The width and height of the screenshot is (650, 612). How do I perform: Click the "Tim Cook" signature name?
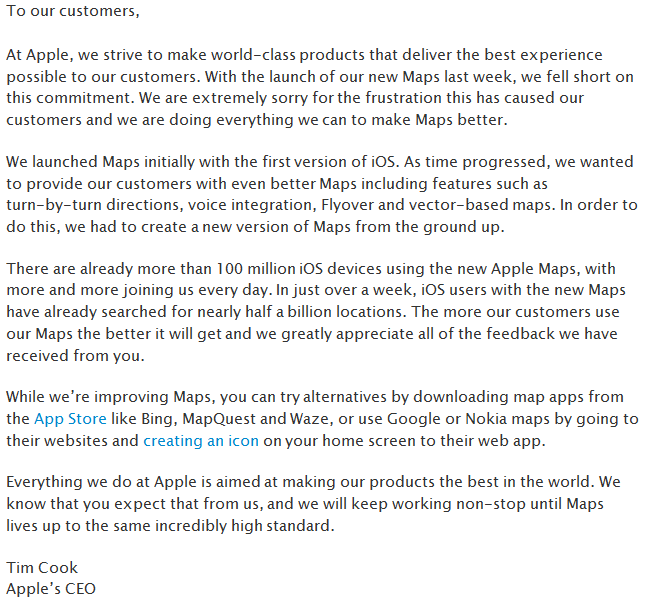(41, 567)
